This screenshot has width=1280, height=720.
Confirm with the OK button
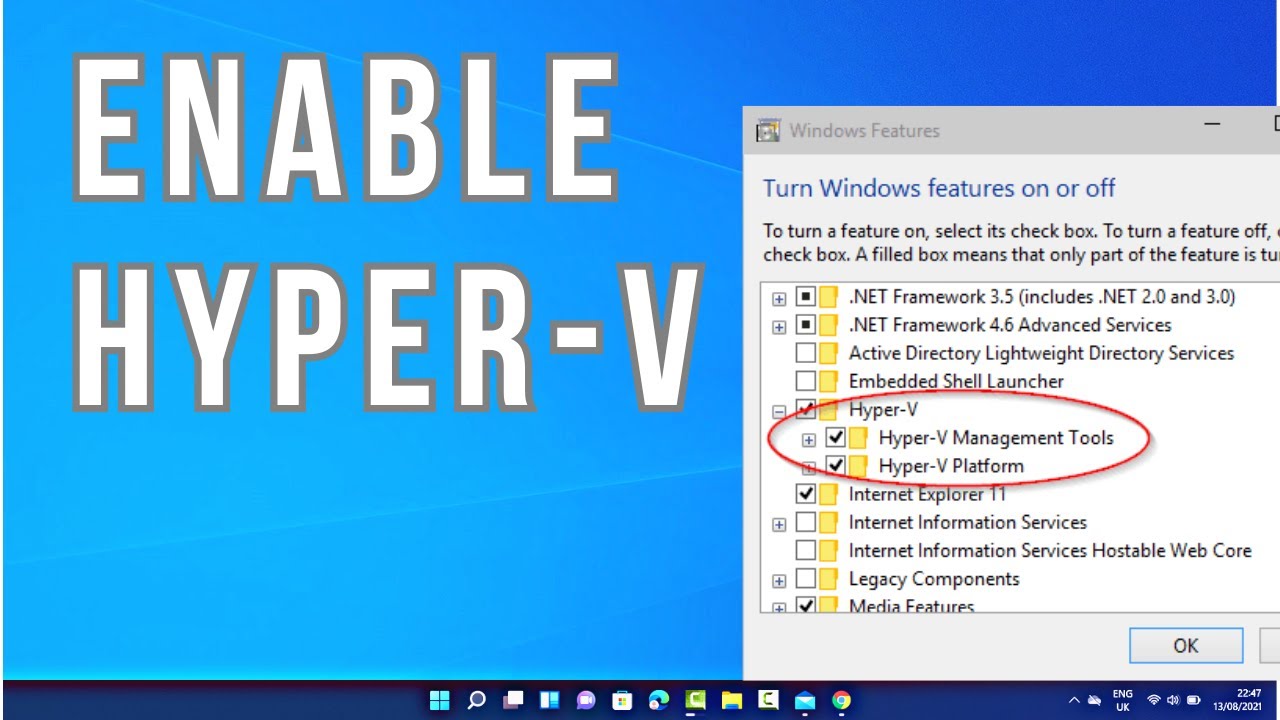tap(1186, 646)
